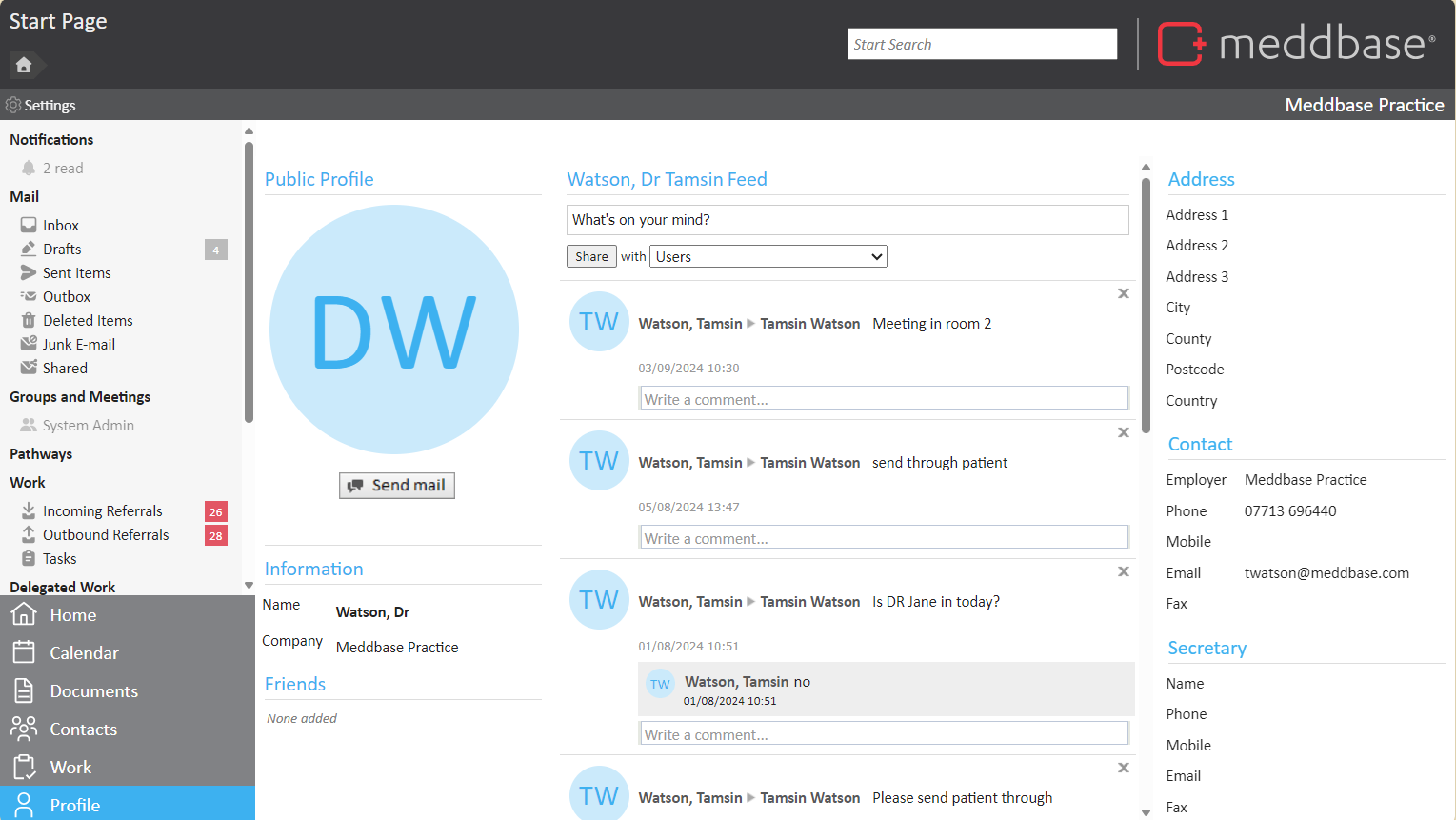Focus the Start Search box
Viewport: 1456px width, 820px height.
[x=982, y=44]
